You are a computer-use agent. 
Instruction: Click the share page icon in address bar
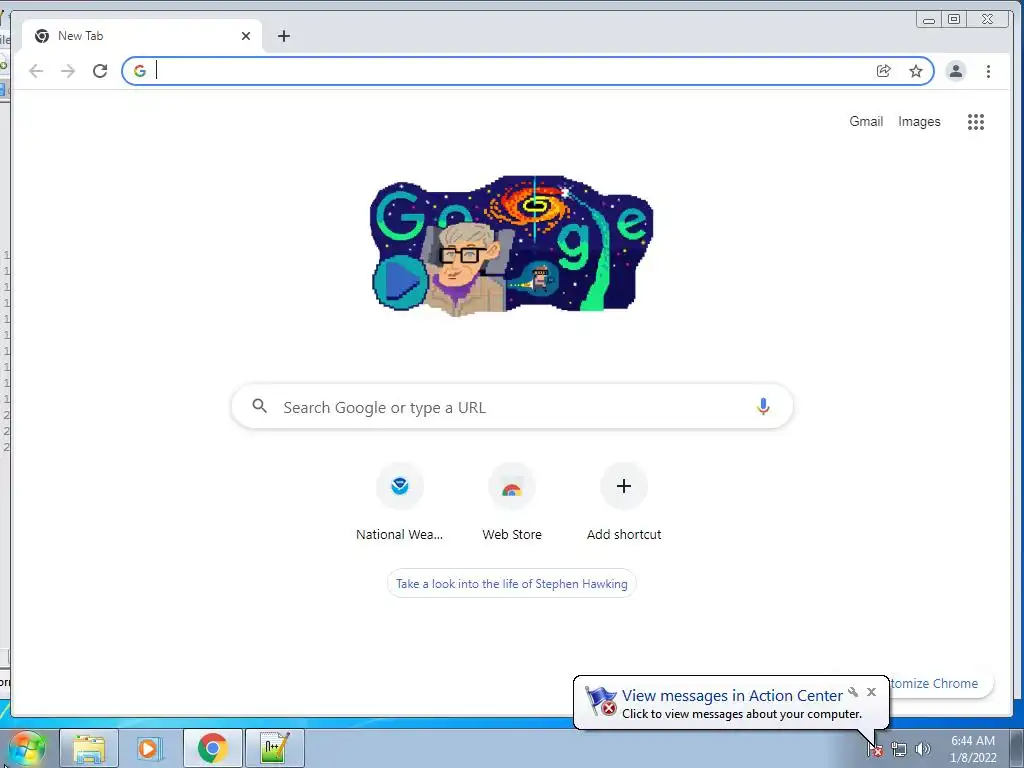click(x=884, y=71)
